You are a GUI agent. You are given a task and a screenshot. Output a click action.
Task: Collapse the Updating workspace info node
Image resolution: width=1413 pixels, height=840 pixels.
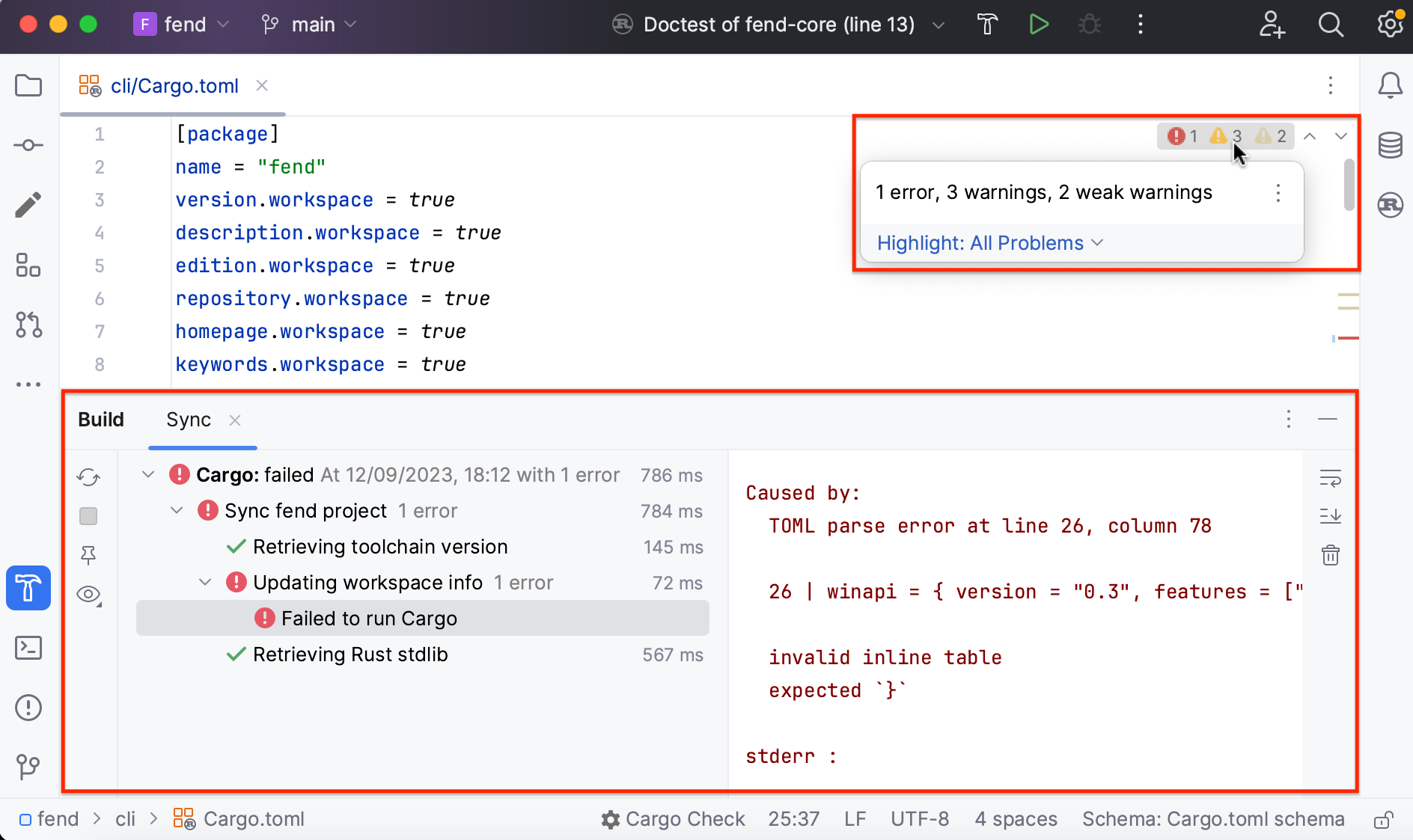click(204, 582)
